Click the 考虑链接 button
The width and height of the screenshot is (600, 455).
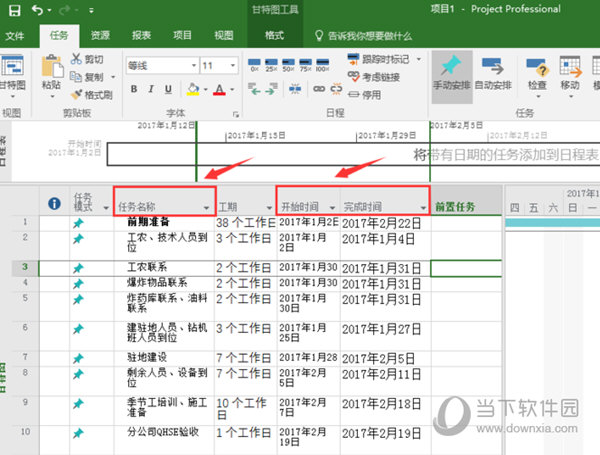(x=379, y=77)
